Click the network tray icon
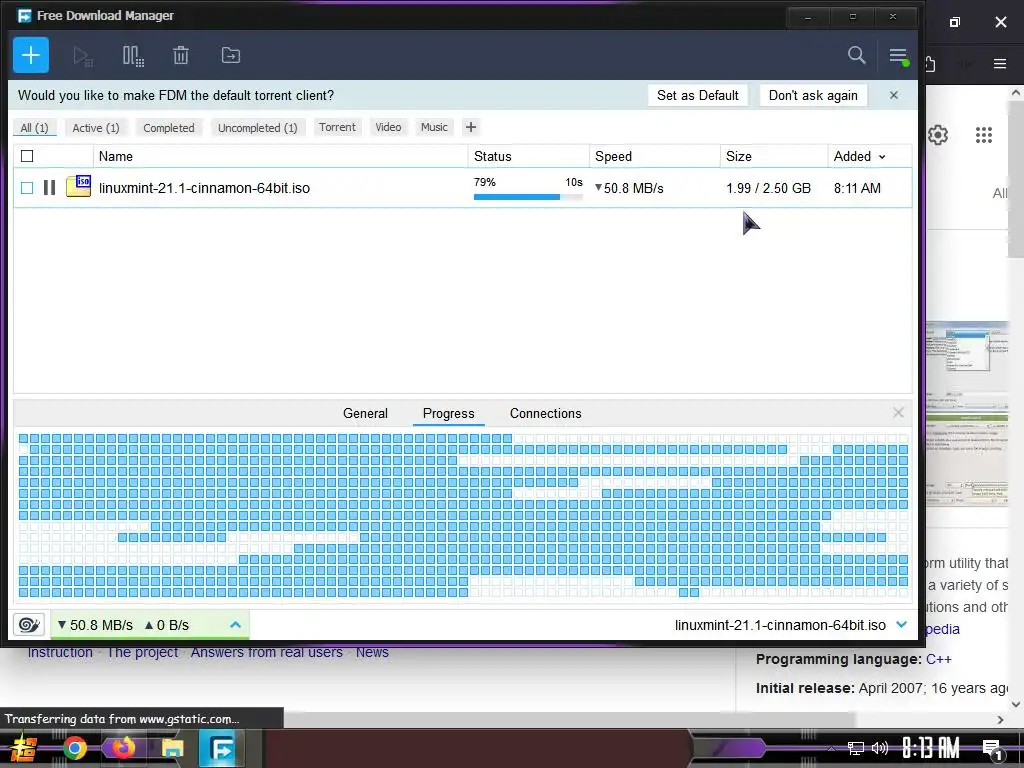Screen dimensions: 1024x768 coord(855,748)
